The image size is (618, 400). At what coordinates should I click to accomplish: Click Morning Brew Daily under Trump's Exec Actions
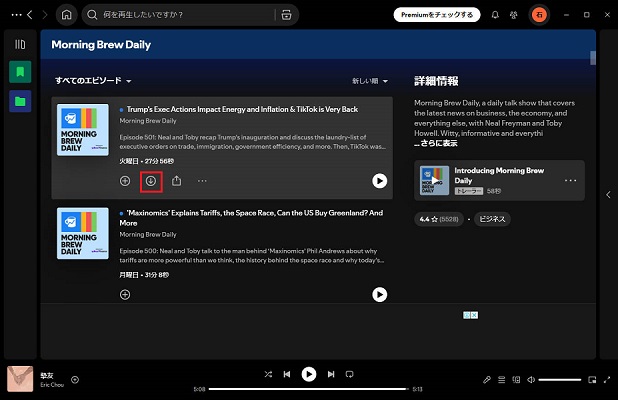pyautogui.click(x=148, y=121)
